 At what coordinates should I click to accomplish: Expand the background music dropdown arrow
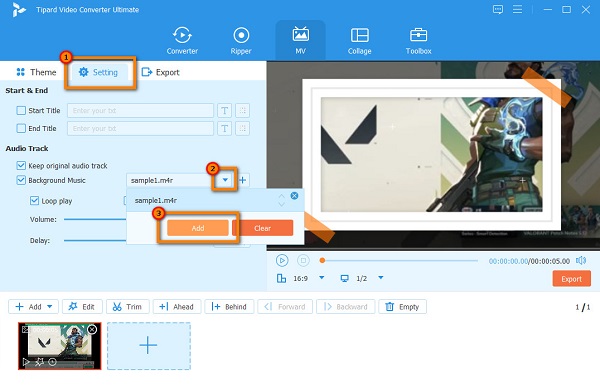(225, 180)
